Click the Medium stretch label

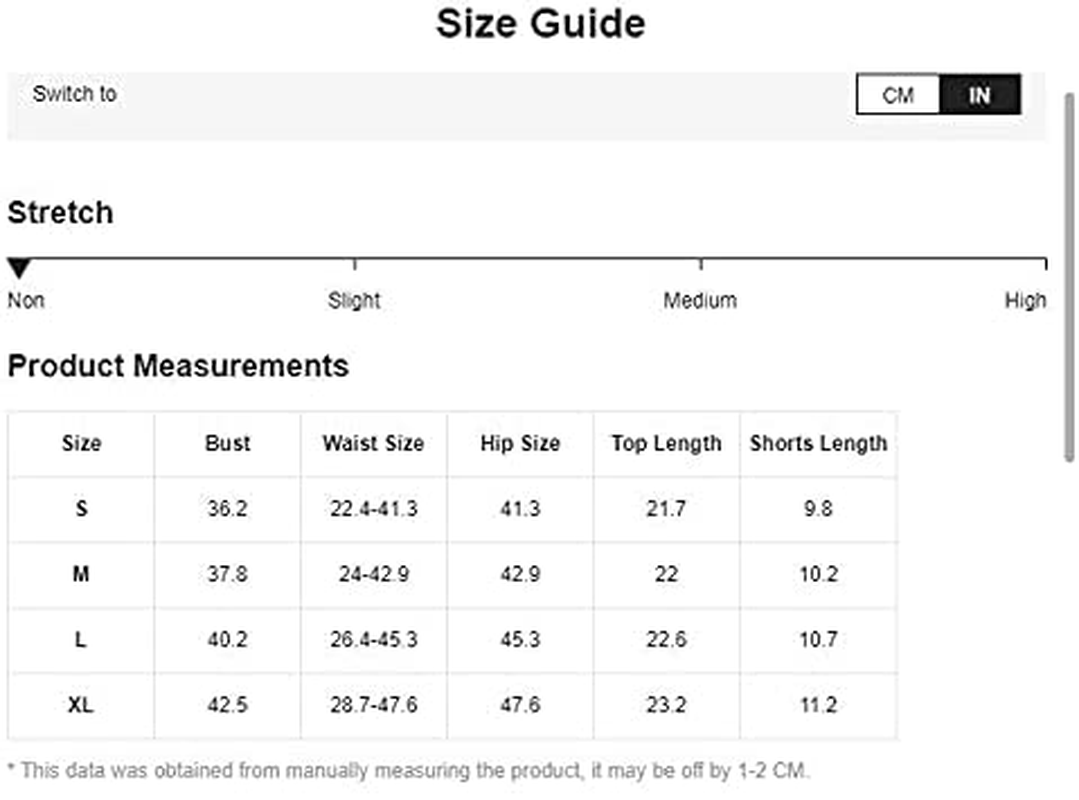(x=700, y=301)
